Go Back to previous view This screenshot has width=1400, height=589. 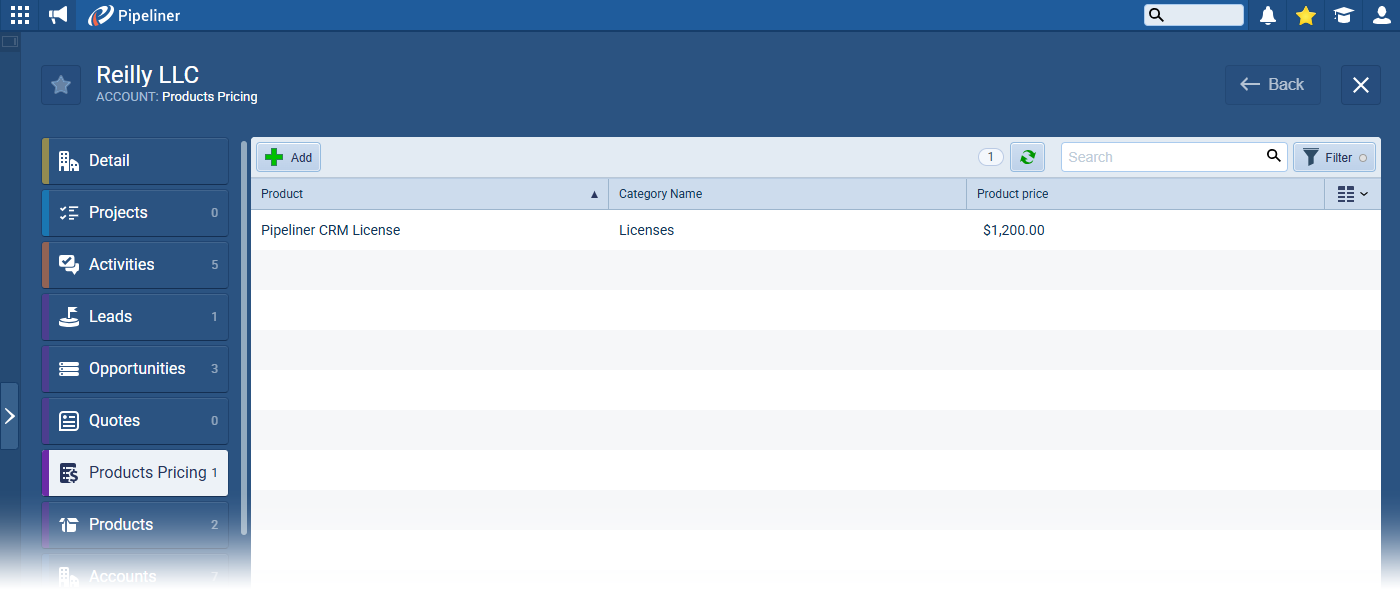[1272, 85]
